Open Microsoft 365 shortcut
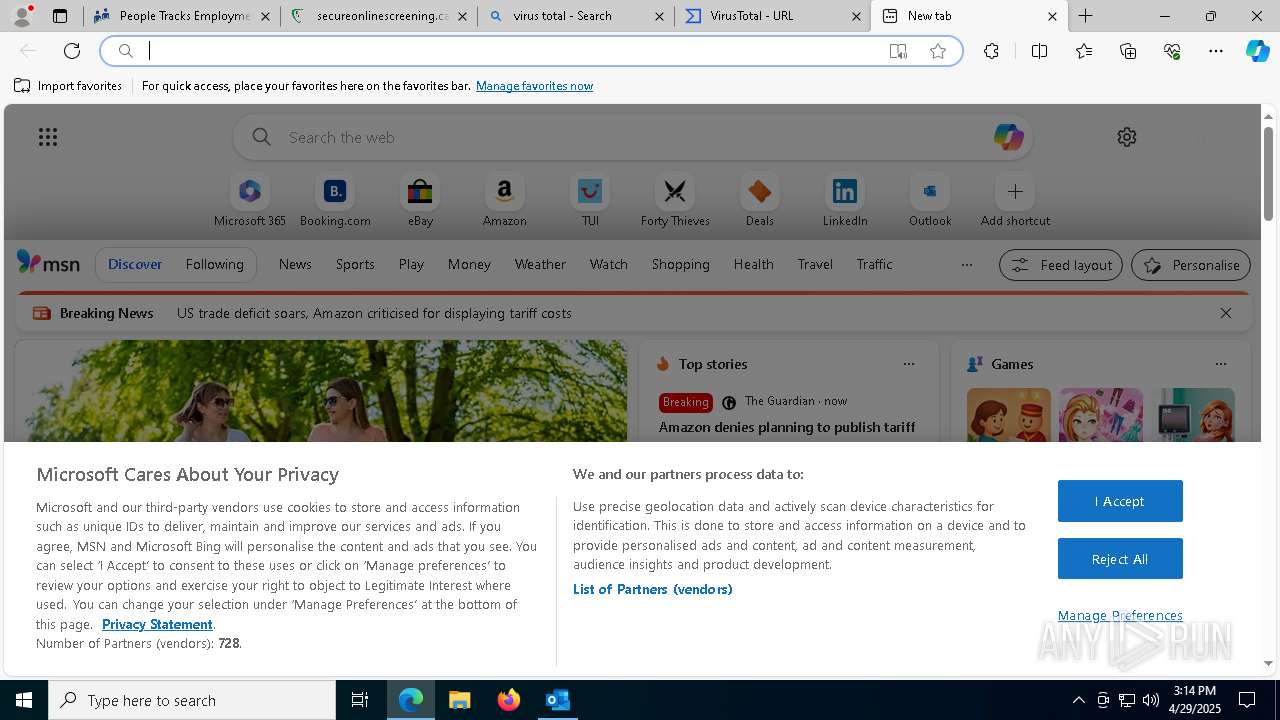The width and height of the screenshot is (1280, 720). click(x=250, y=201)
